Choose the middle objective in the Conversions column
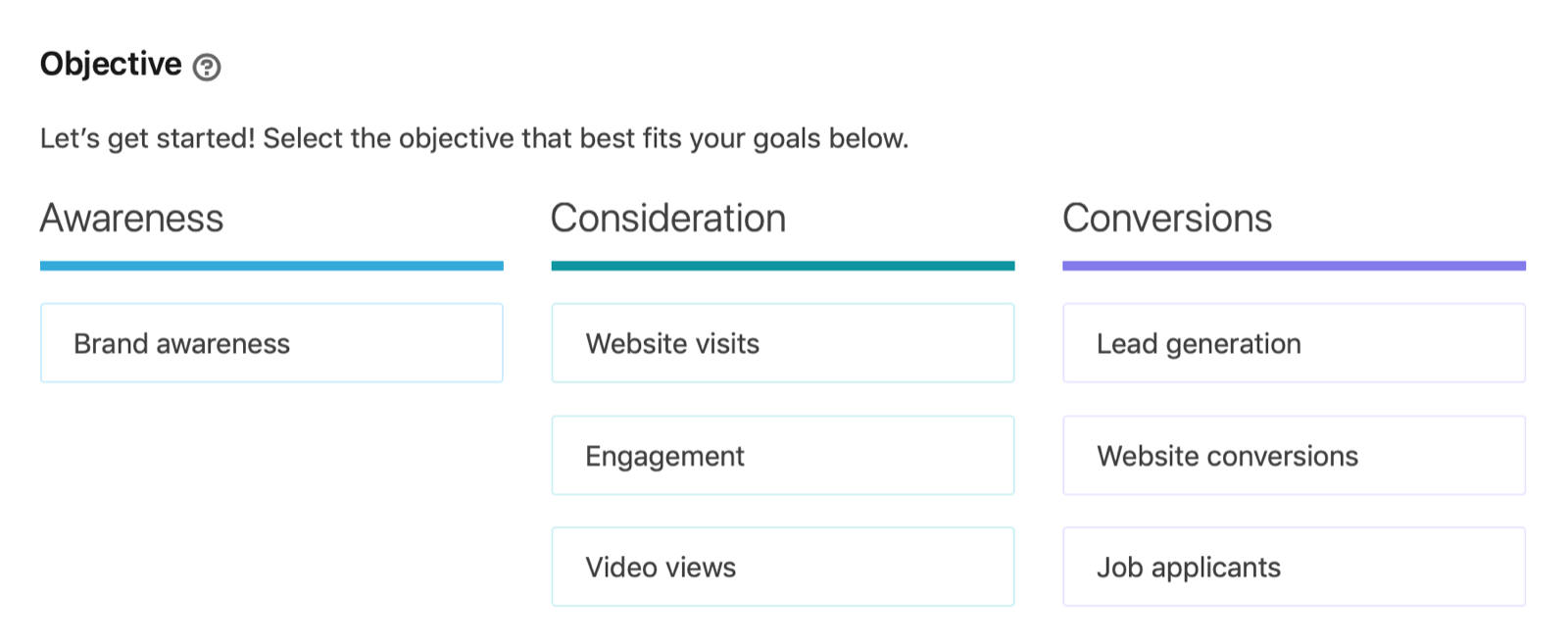The width and height of the screenshot is (1568, 644). (x=1294, y=456)
